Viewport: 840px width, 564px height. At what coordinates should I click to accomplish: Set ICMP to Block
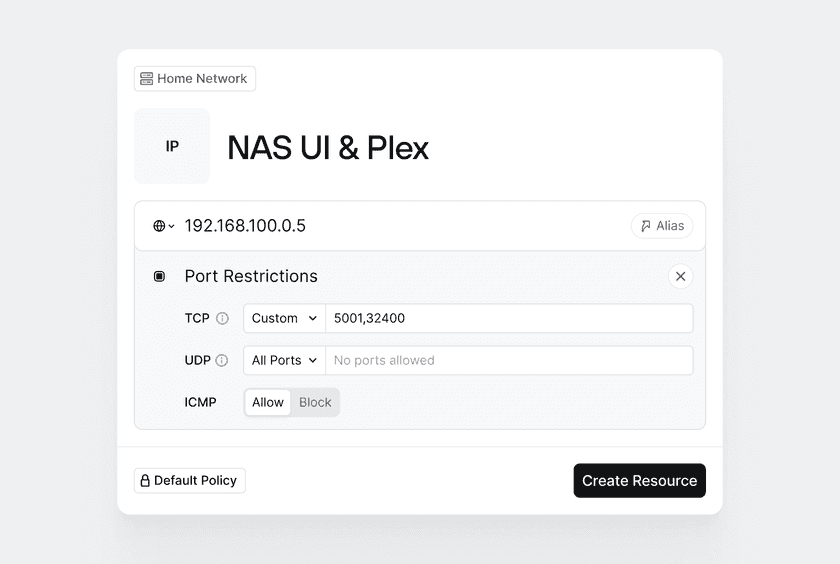[x=315, y=402]
